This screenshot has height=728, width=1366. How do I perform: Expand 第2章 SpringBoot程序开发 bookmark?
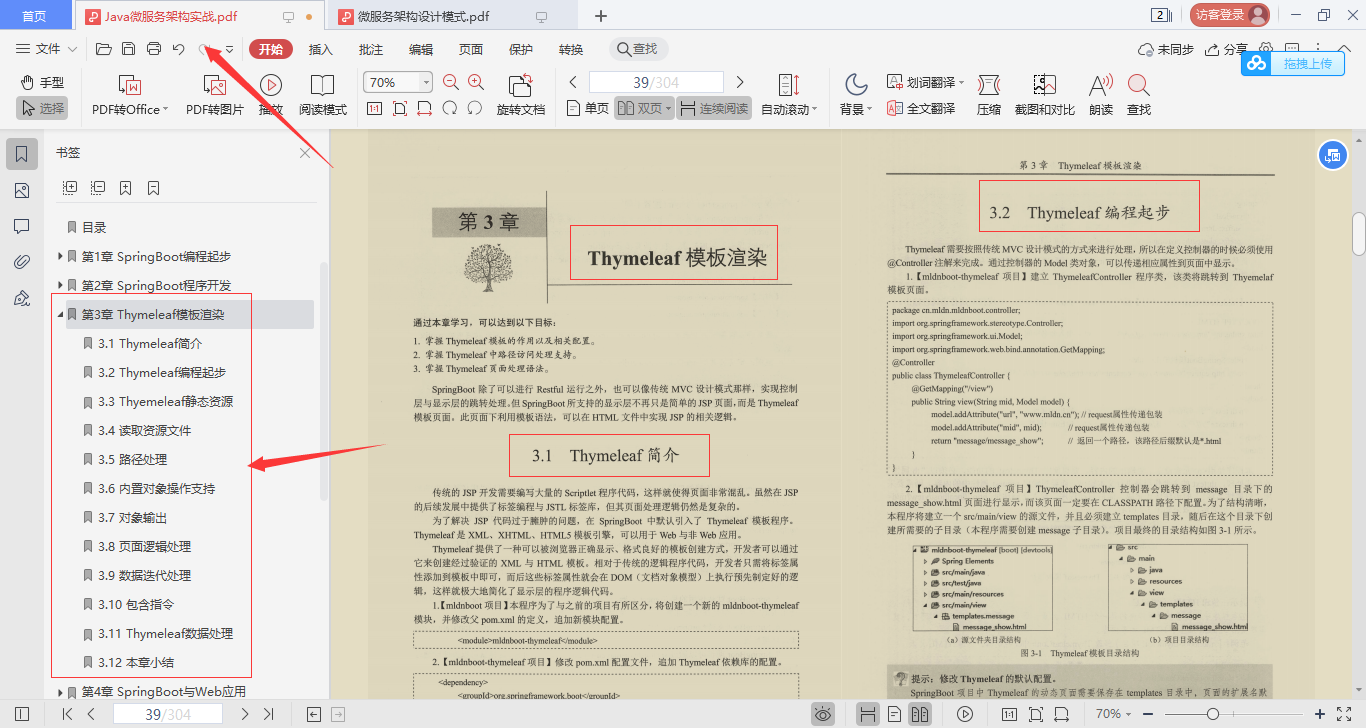pos(61,286)
